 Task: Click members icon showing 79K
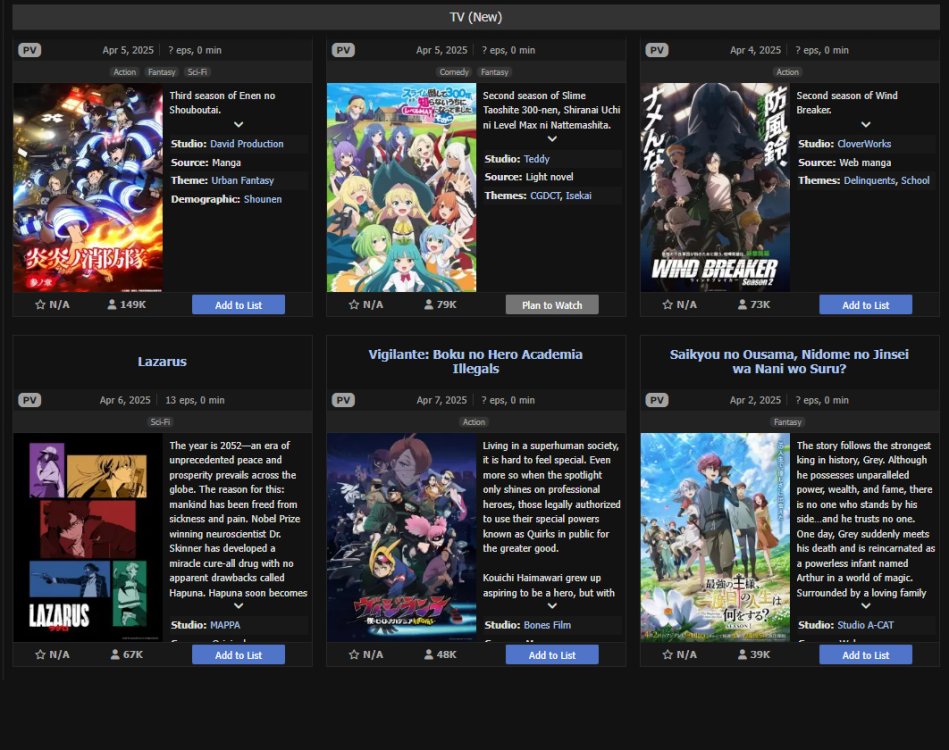(429, 304)
